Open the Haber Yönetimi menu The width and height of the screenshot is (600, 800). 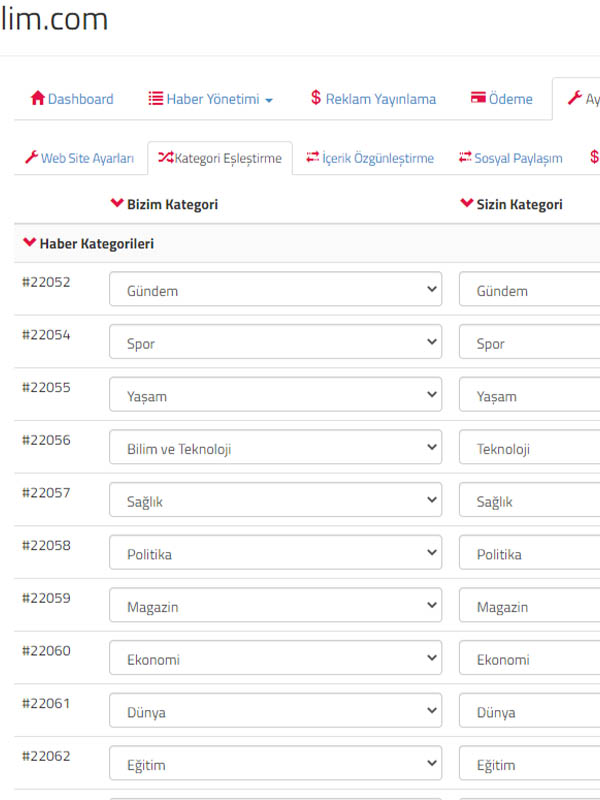pyautogui.click(x=211, y=99)
